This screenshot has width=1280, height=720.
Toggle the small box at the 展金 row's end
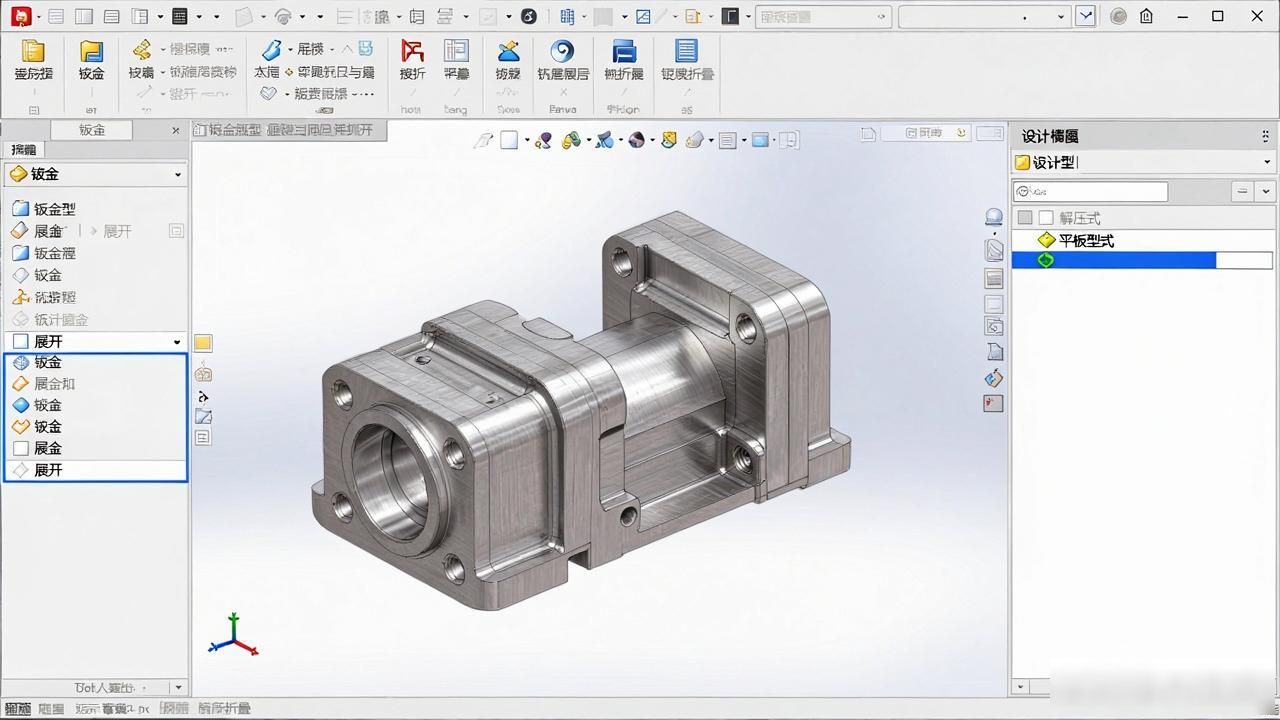click(x=176, y=231)
